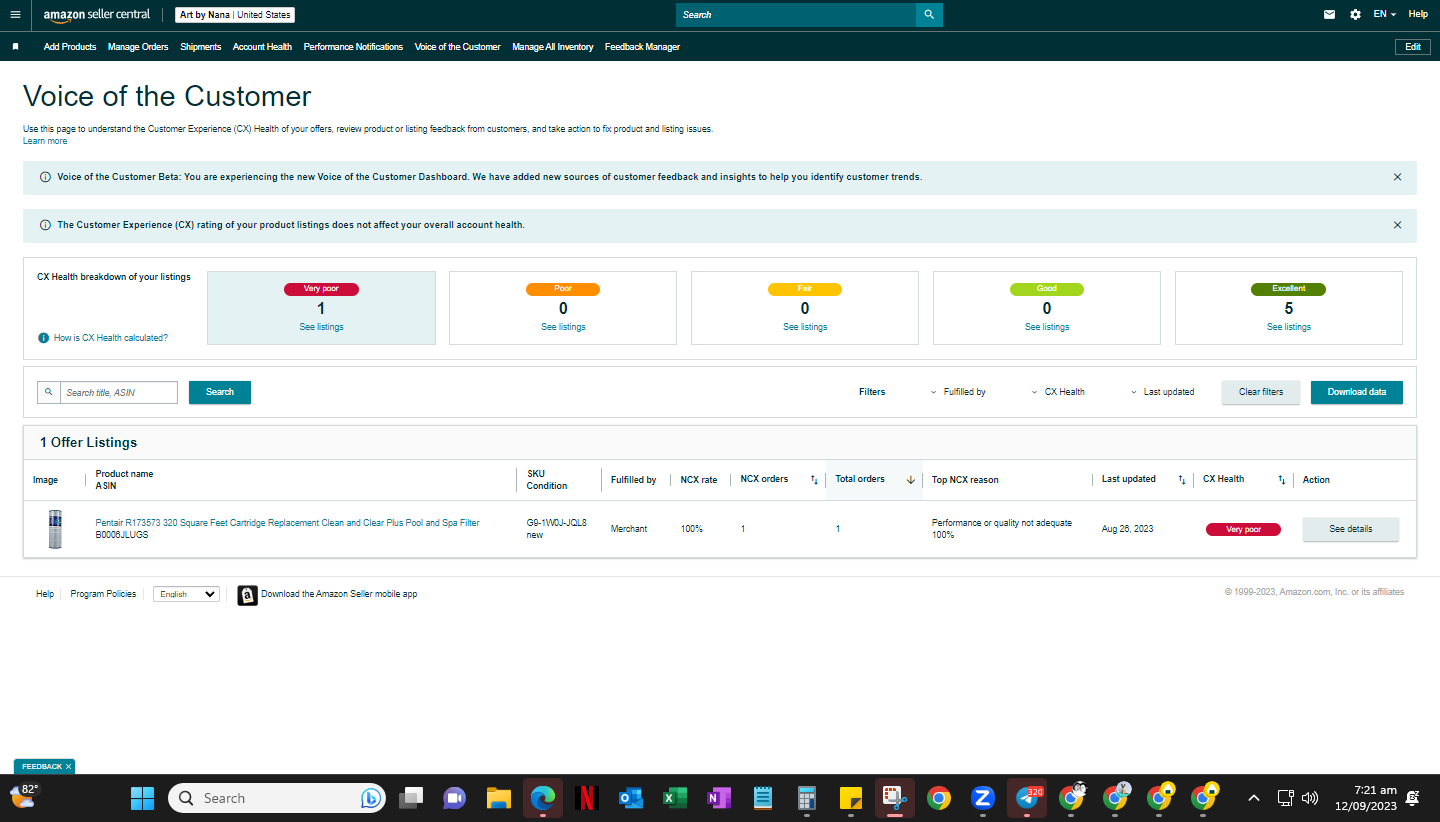Select the Excellent CX Health card
The height and width of the screenshot is (822, 1440).
click(x=1289, y=308)
